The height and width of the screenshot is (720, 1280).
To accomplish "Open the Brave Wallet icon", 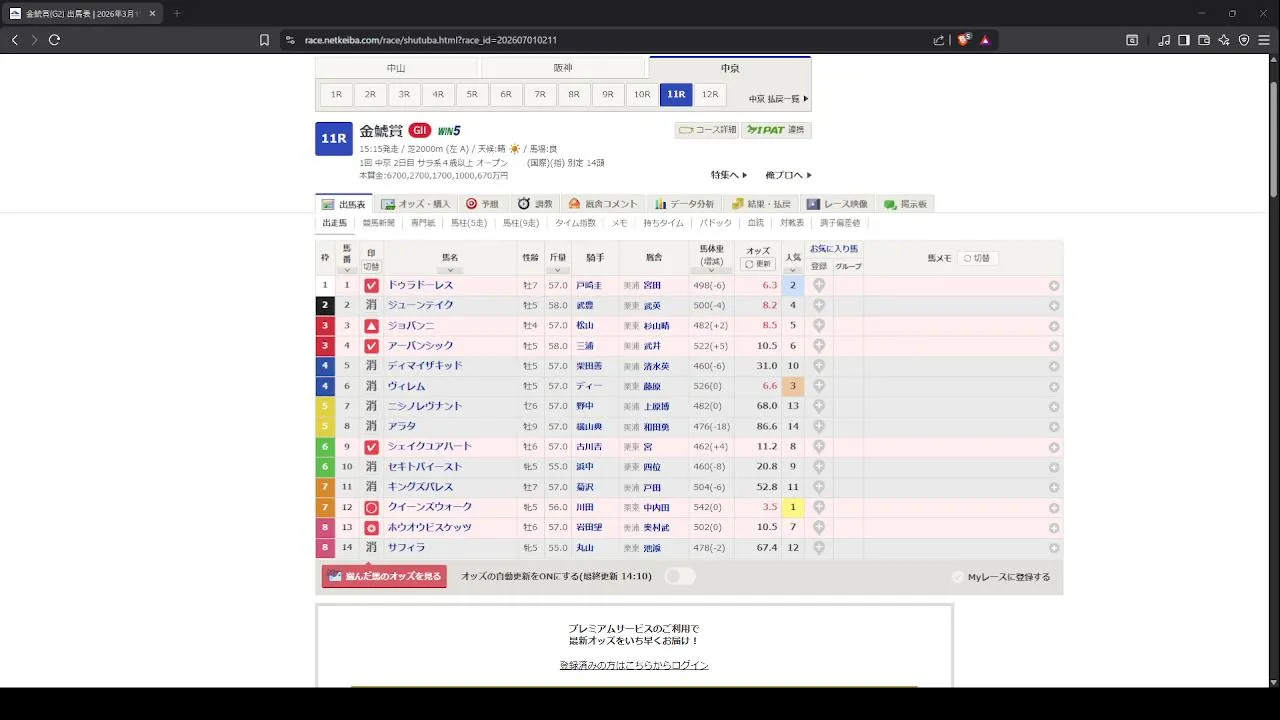I will pyautogui.click(x=1204, y=40).
